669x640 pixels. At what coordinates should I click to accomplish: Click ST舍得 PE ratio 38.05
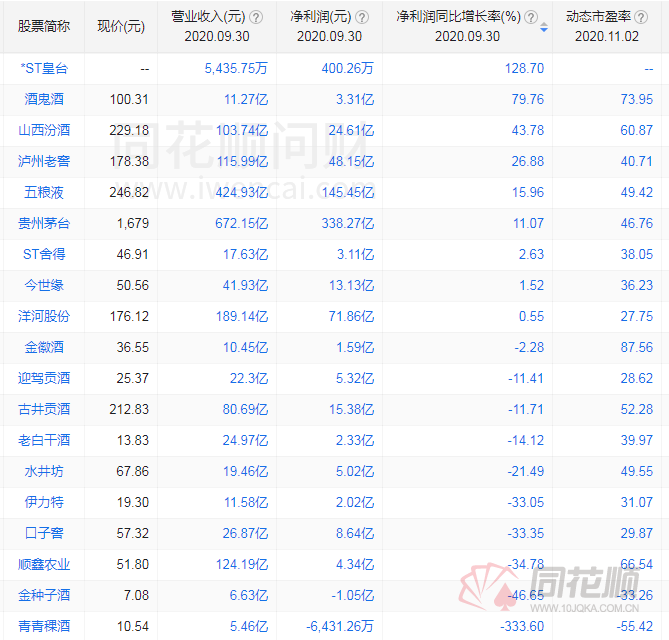coord(637,254)
